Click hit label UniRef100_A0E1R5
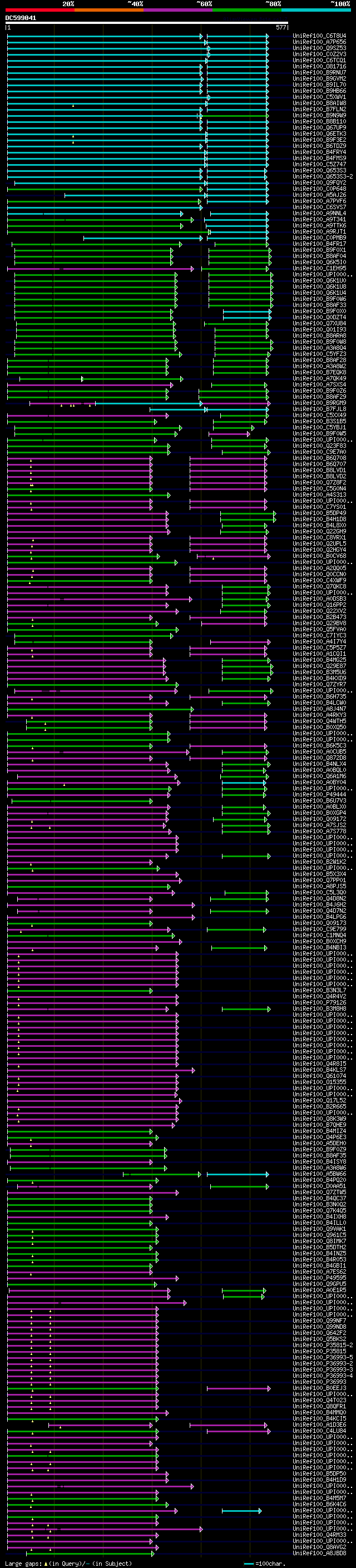Viewport: 356px width, 1568px height. pos(319,1290)
